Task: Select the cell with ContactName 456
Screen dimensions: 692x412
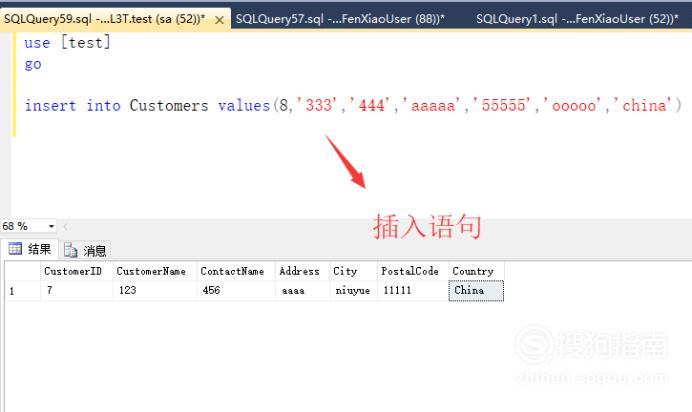Action: [236, 291]
